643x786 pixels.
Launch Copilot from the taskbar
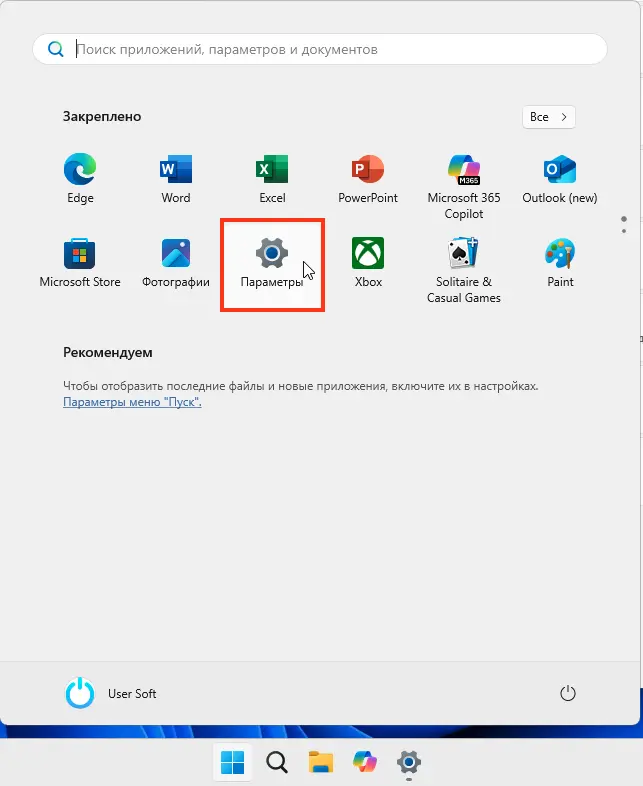point(365,762)
